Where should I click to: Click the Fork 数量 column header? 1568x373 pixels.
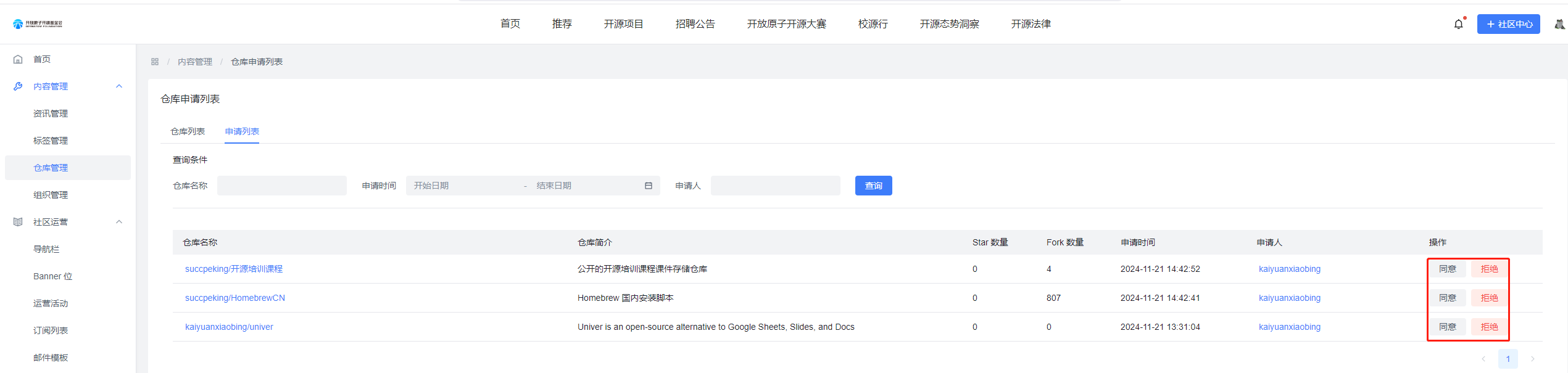1065,242
